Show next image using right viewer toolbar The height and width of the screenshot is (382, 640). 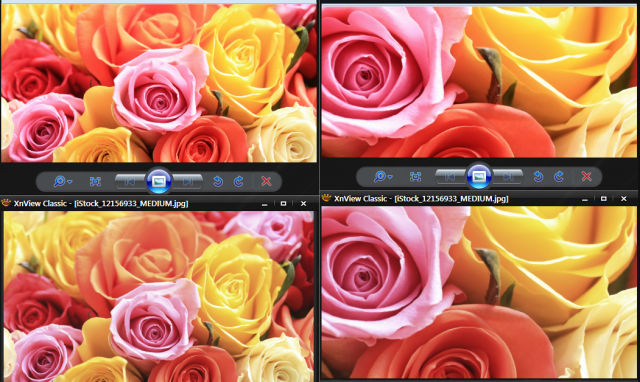tap(508, 177)
